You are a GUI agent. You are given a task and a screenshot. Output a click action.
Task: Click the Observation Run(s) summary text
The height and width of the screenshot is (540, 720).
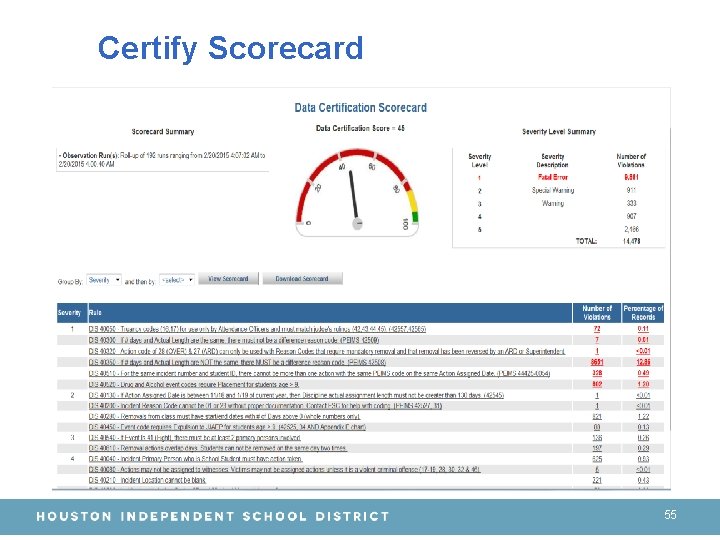[162, 160]
